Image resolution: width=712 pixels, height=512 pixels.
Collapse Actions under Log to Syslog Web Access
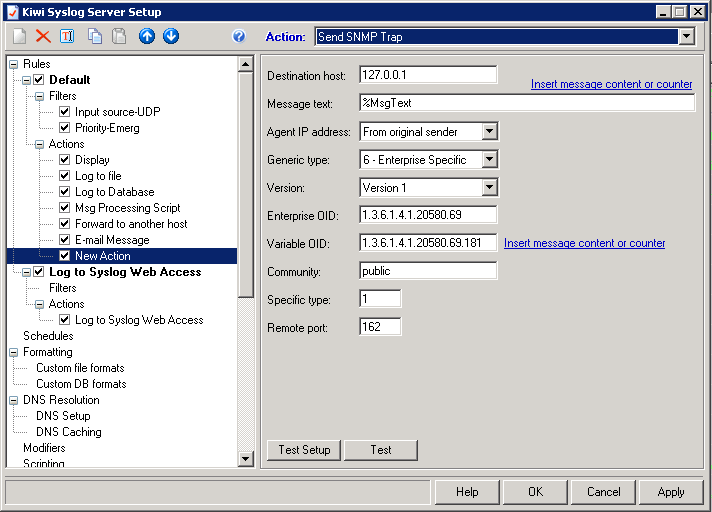click(x=40, y=304)
